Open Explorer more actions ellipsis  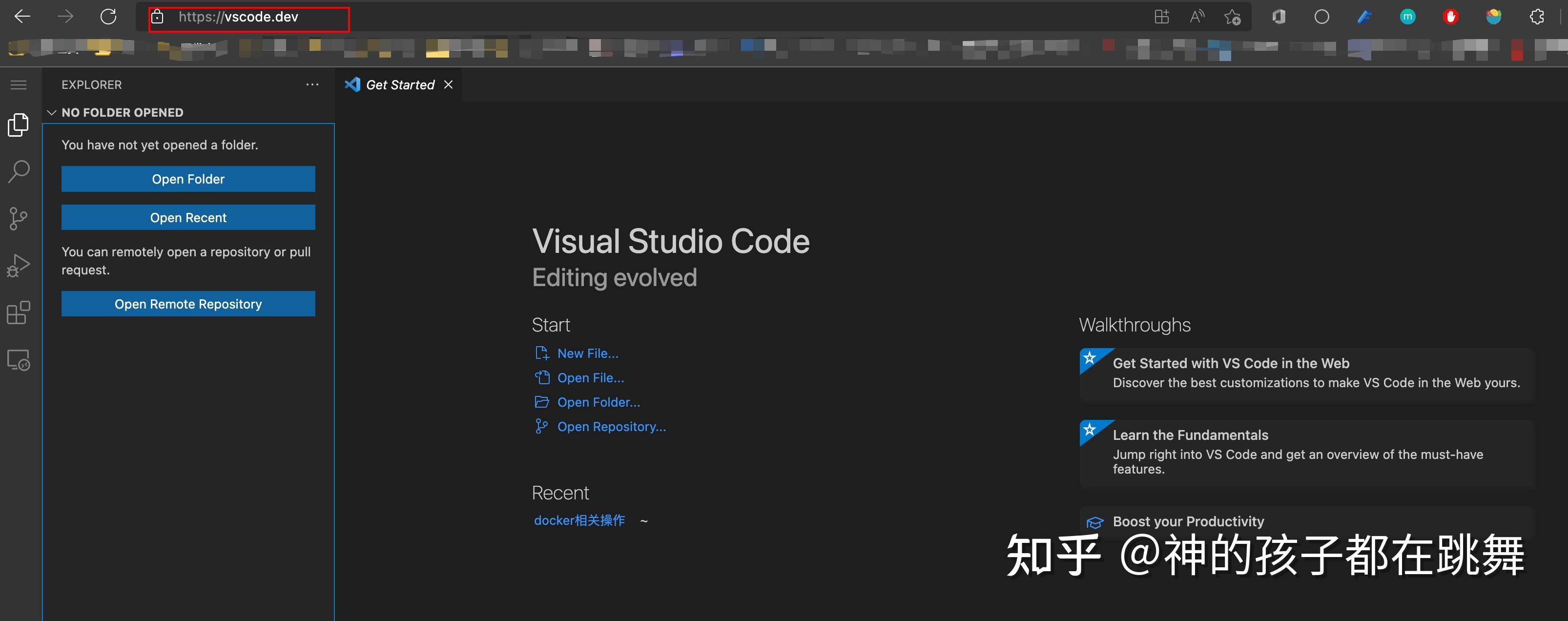312,84
